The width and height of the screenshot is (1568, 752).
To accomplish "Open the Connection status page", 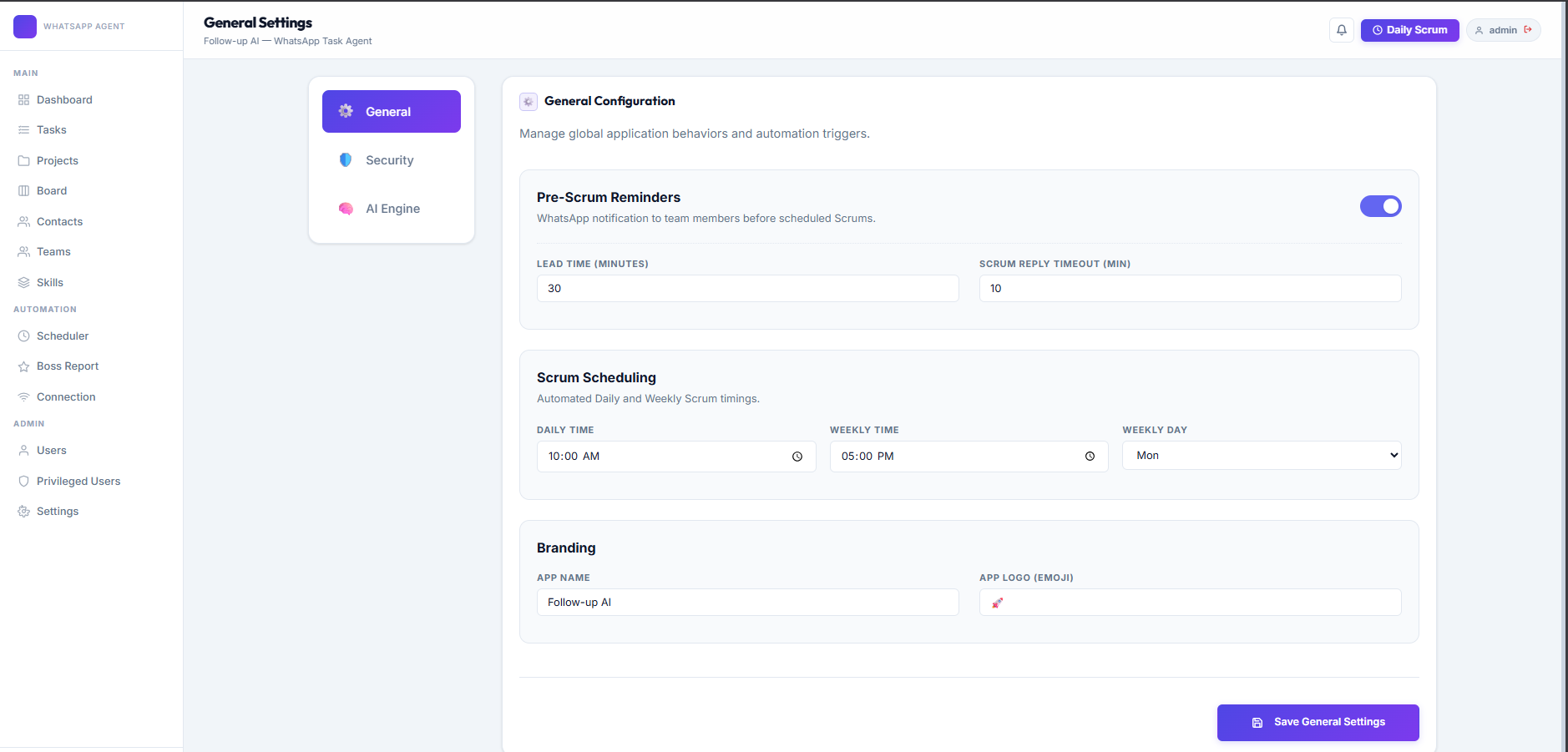I will pos(64,396).
